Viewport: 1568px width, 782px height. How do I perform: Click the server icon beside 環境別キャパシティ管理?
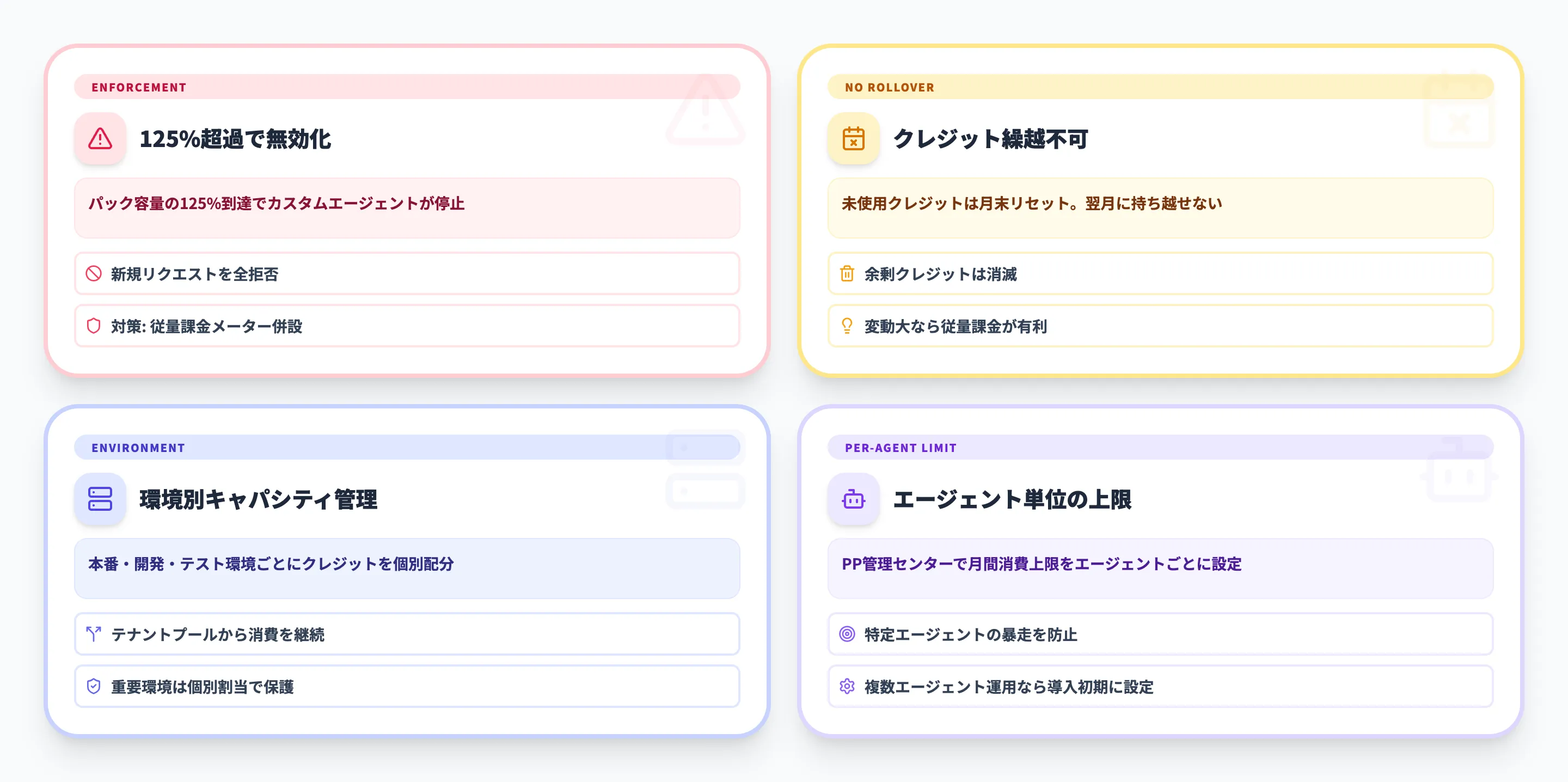pyautogui.click(x=100, y=499)
